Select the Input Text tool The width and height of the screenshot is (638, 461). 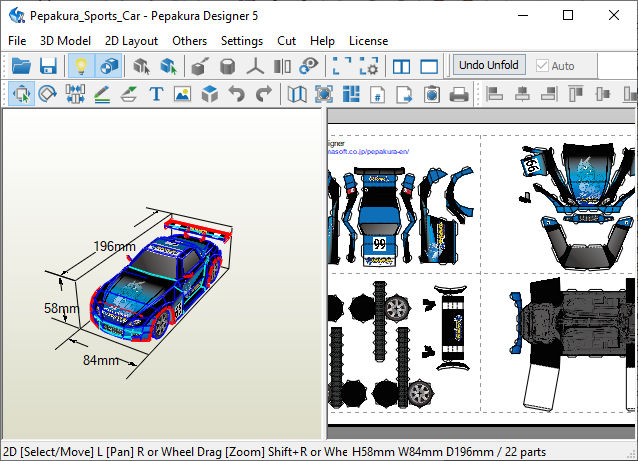pyautogui.click(x=156, y=95)
